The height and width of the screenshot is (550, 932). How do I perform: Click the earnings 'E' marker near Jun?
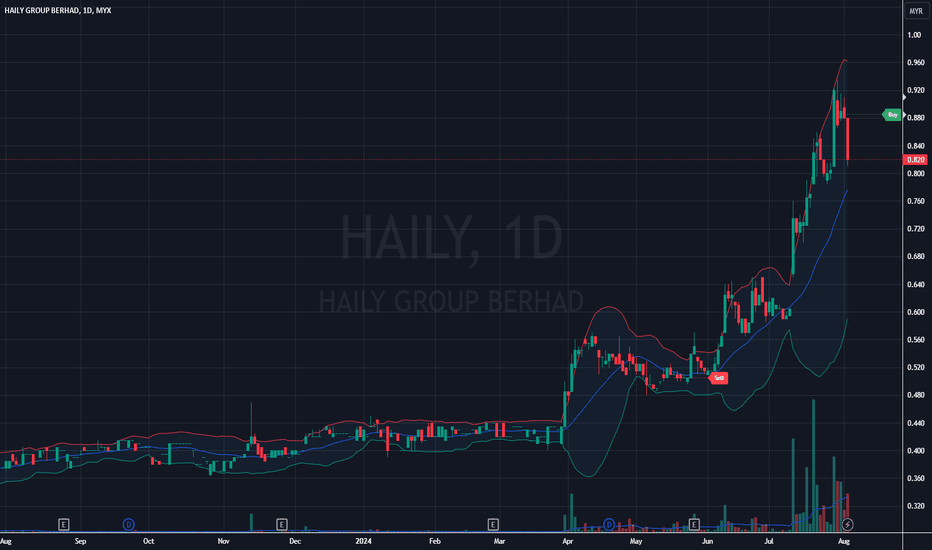point(694,524)
